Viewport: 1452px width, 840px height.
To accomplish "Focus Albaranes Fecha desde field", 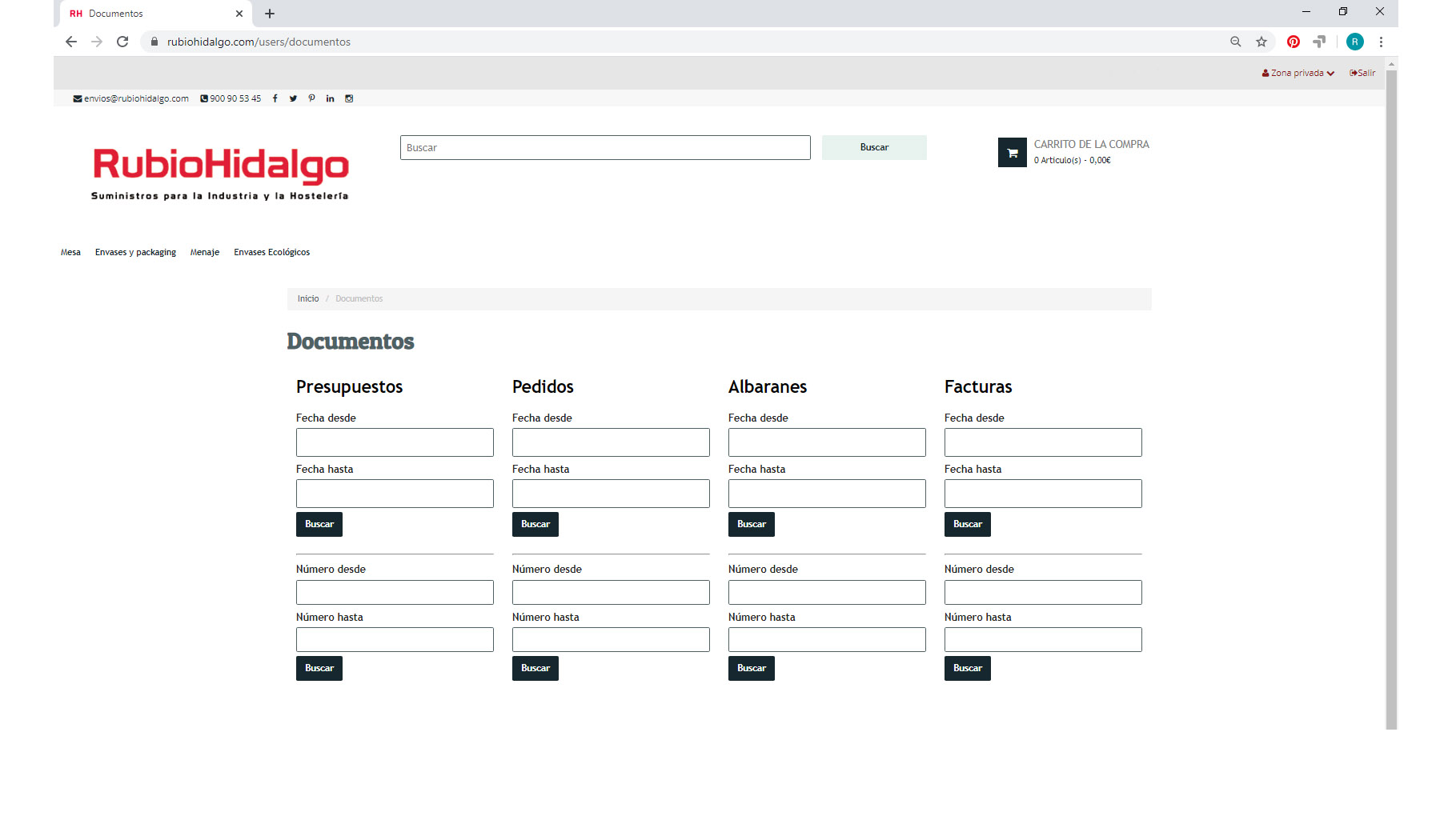I will coord(827,442).
